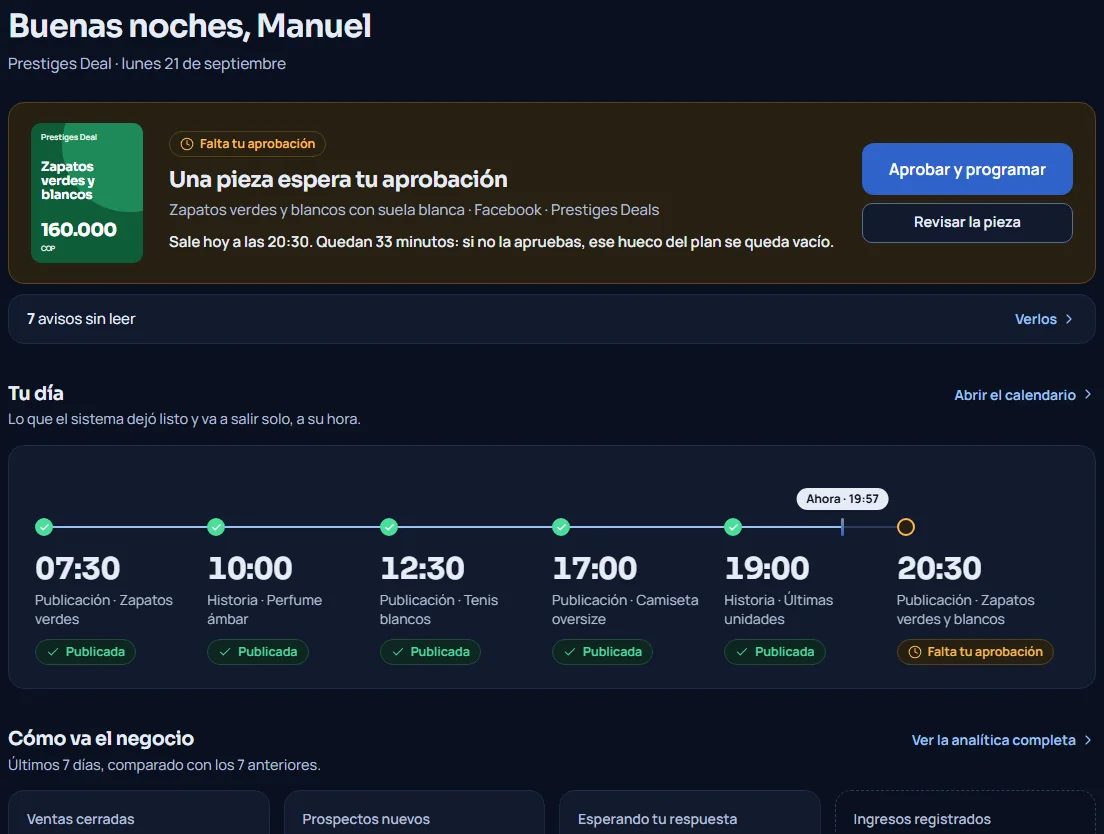Select the orange pending marker above 20:30

(x=906, y=527)
